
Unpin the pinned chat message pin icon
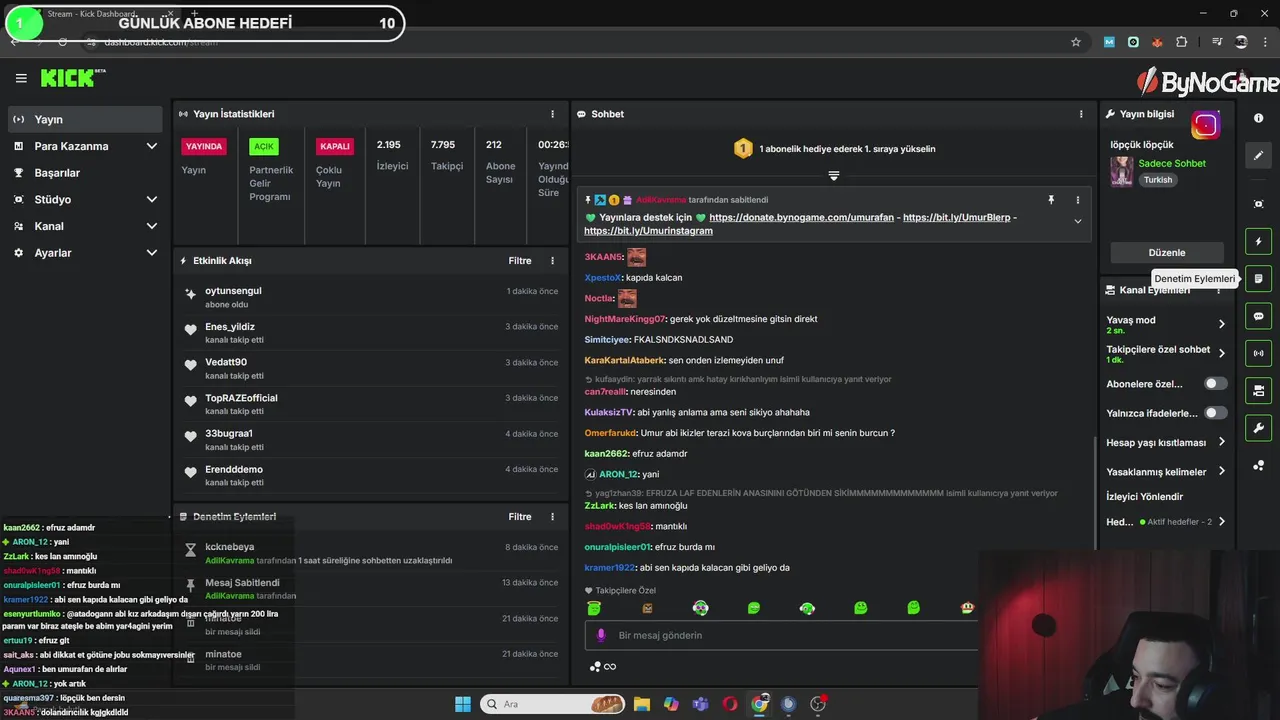[x=1051, y=200]
